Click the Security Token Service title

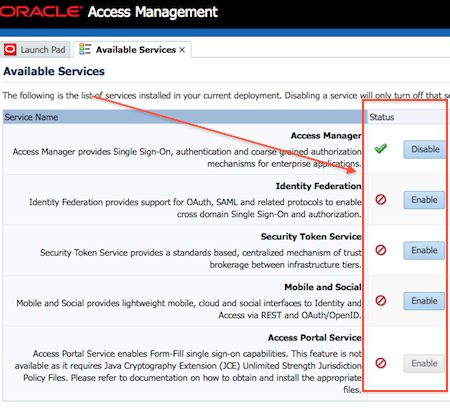(x=311, y=237)
